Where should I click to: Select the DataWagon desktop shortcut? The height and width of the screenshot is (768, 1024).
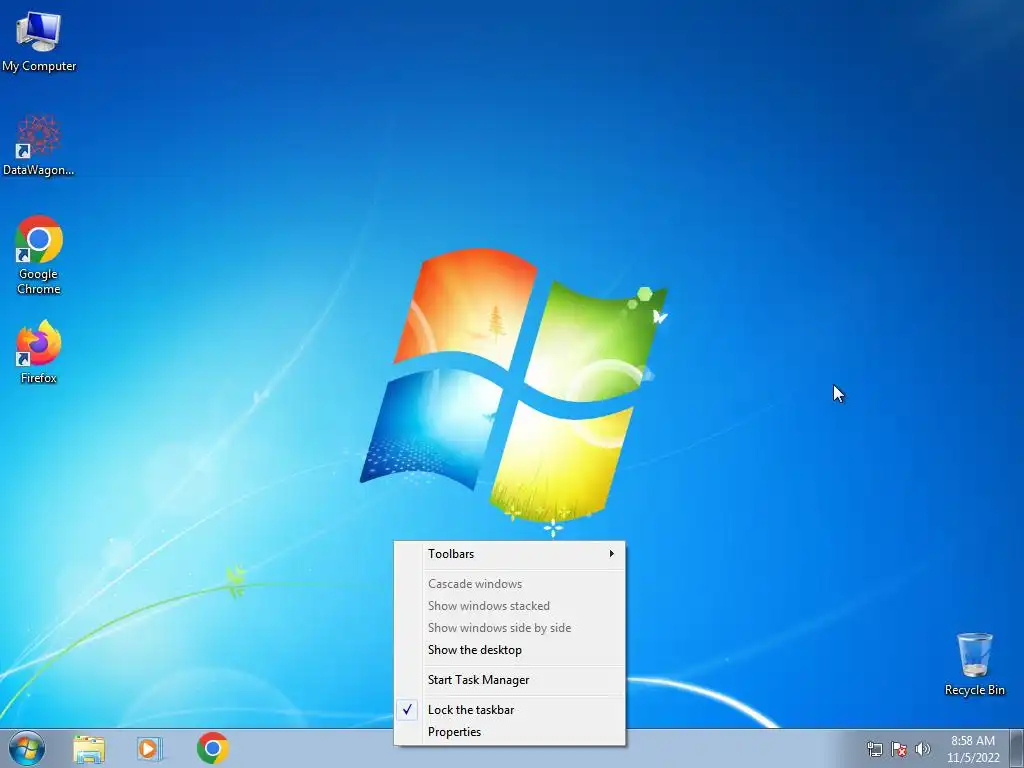[x=39, y=145]
